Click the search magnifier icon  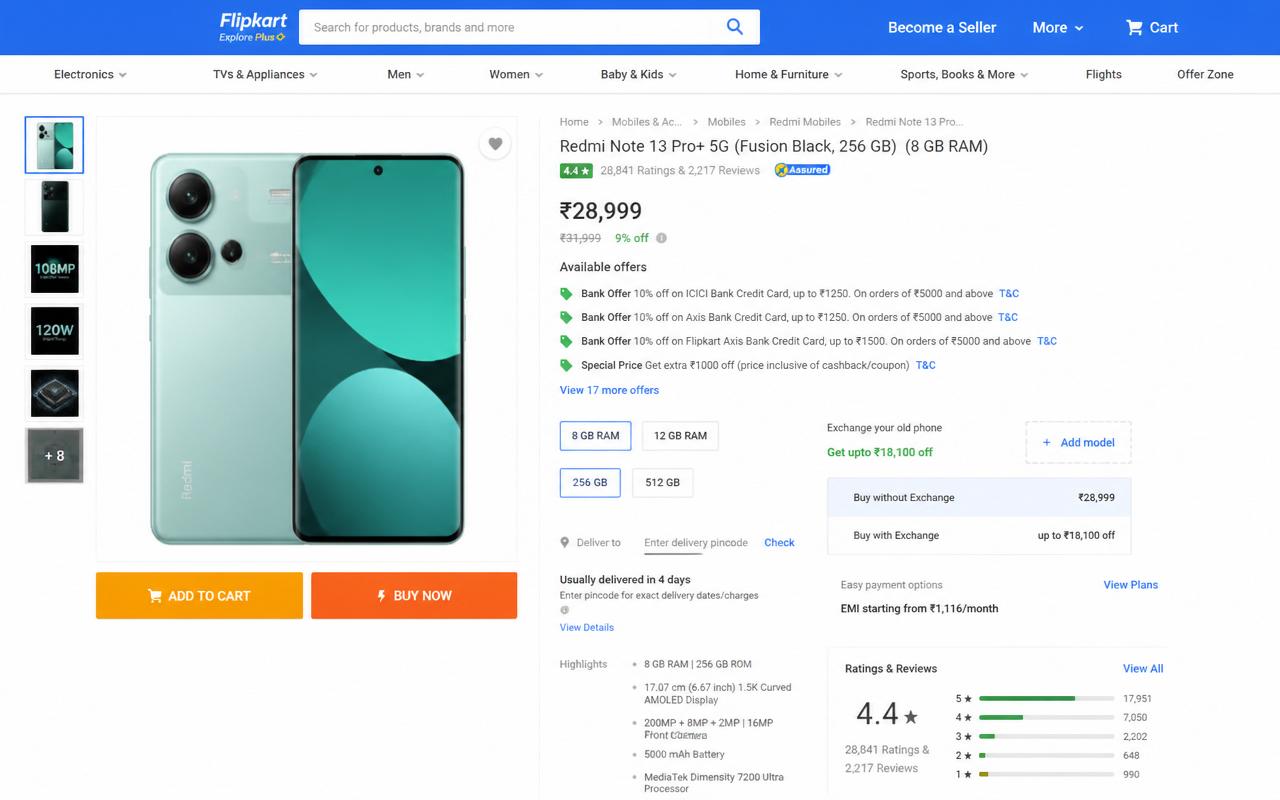[x=735, y=27]
